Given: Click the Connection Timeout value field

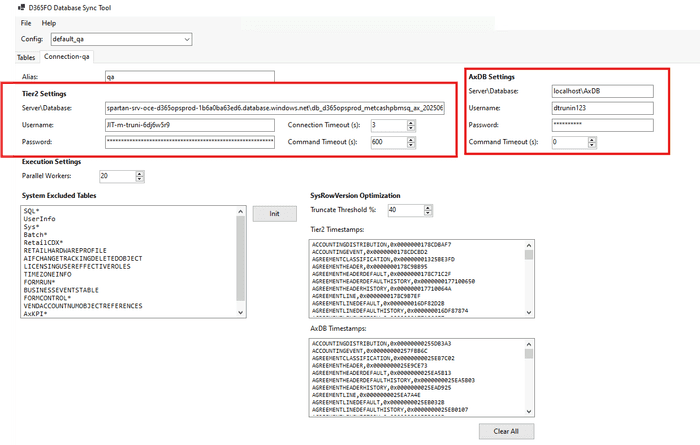Looking at the screenshot, I should tap(389, 125).
